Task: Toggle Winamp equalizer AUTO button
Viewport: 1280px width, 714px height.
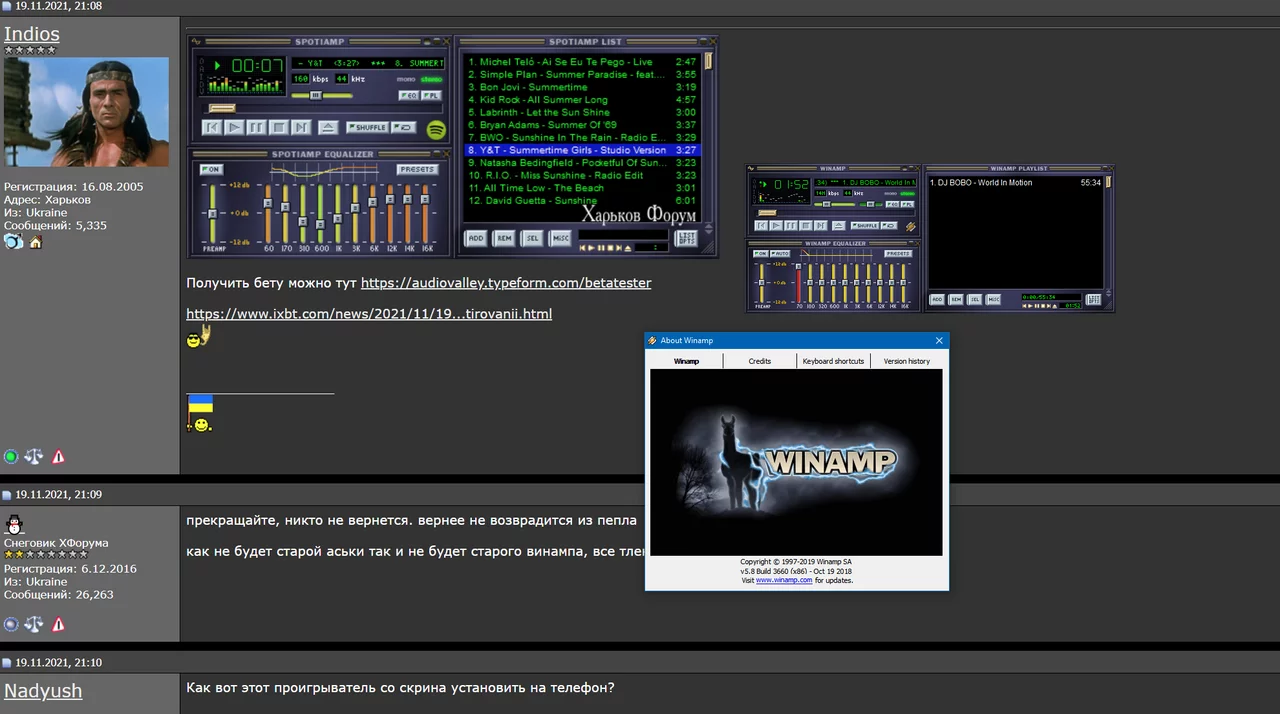Action: [x=780, y=253]
